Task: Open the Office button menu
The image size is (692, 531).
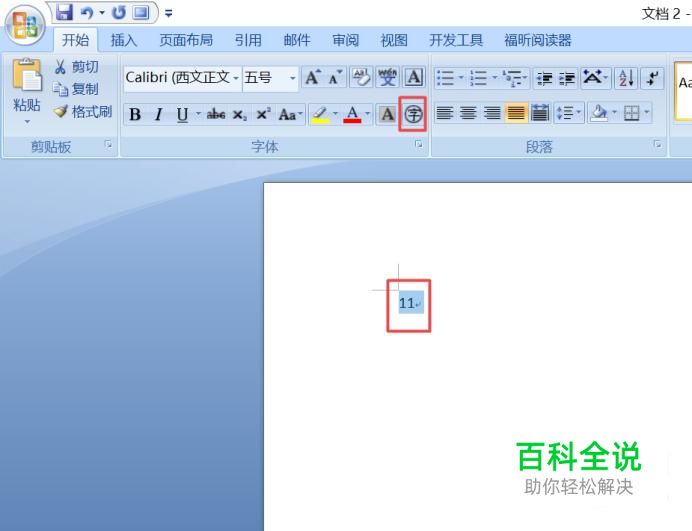Action: tap(25, 25)
